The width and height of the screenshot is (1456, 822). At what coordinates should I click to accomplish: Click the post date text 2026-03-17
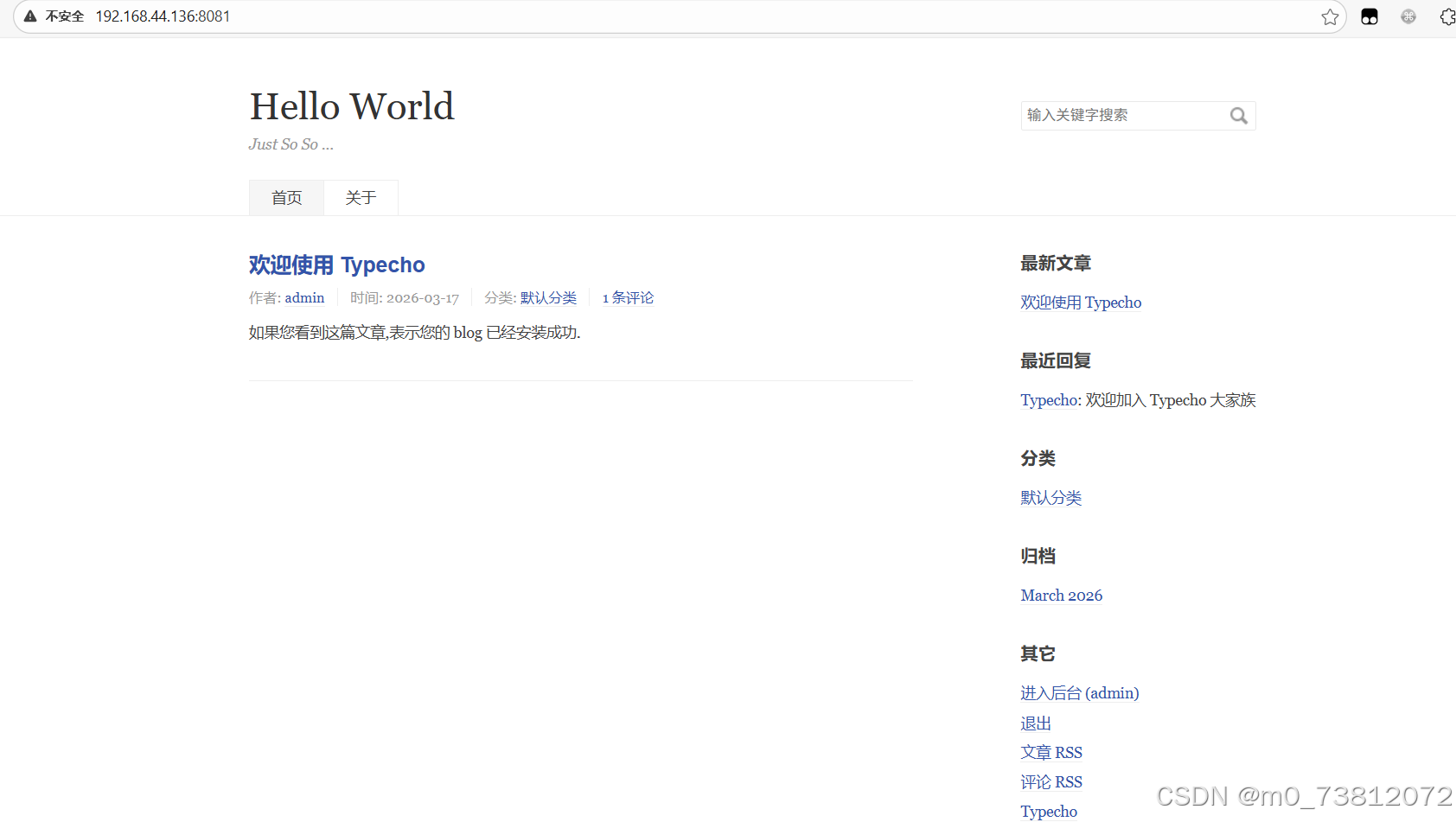click(422, 298)
